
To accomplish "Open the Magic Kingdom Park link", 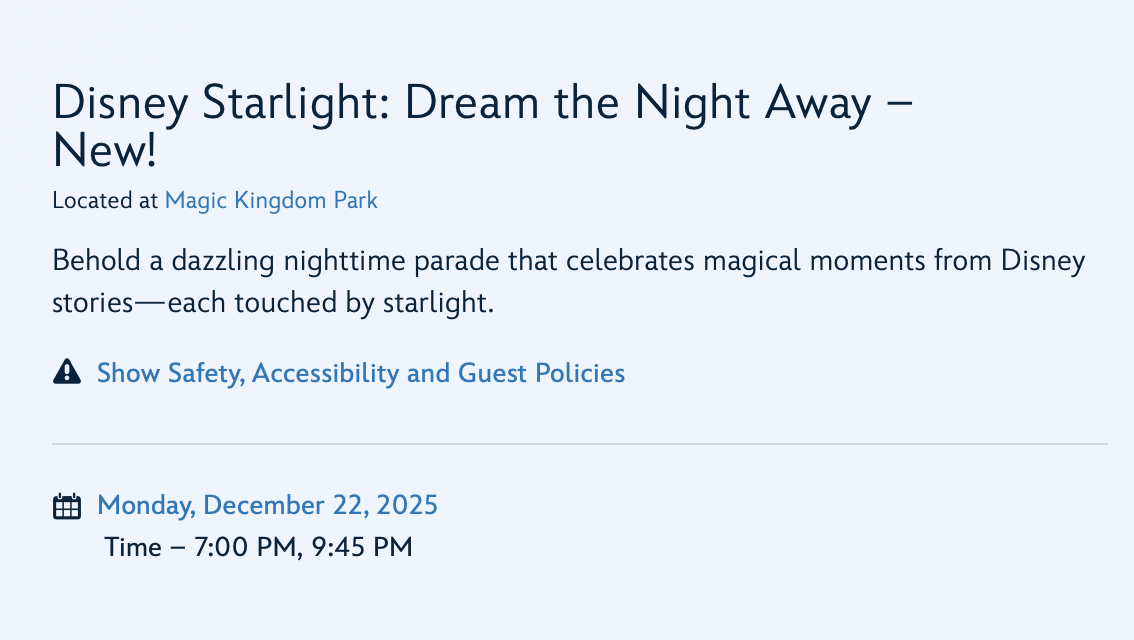I will 271,200.
